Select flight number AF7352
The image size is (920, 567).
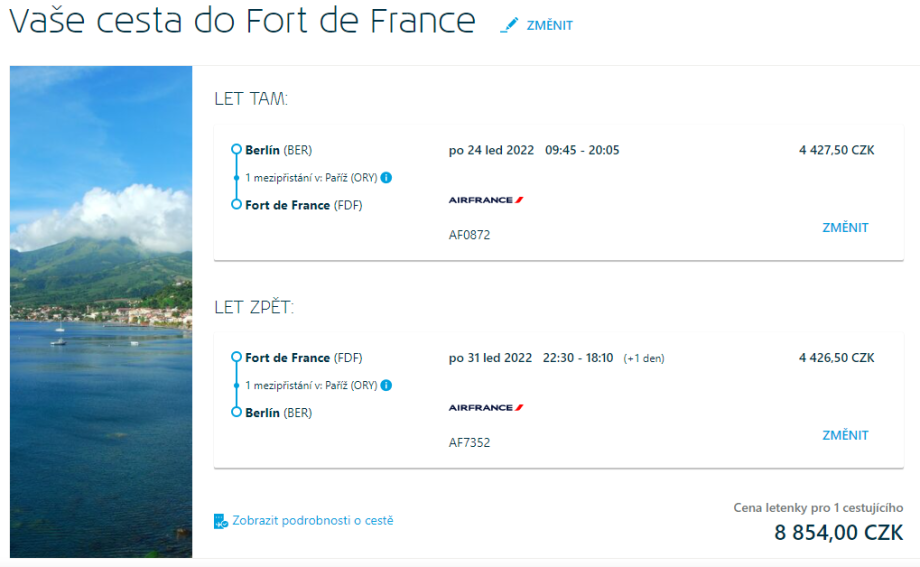coord(470,443)
